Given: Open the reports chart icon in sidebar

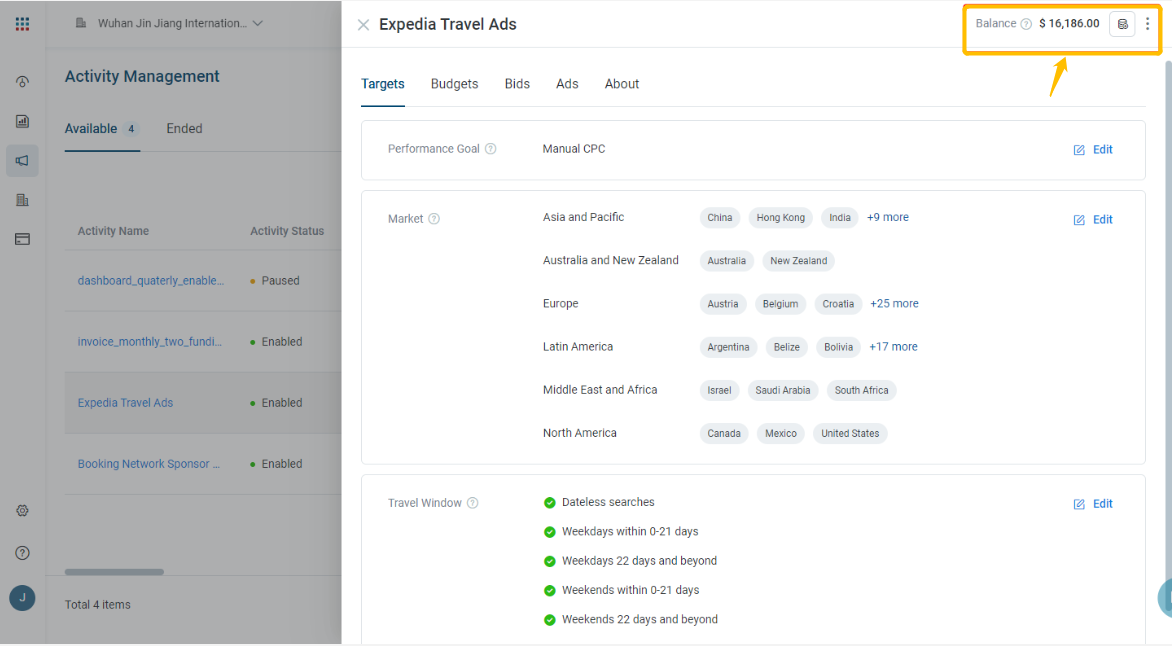Looking at the screenshot, I should click(x=22, y=121).
